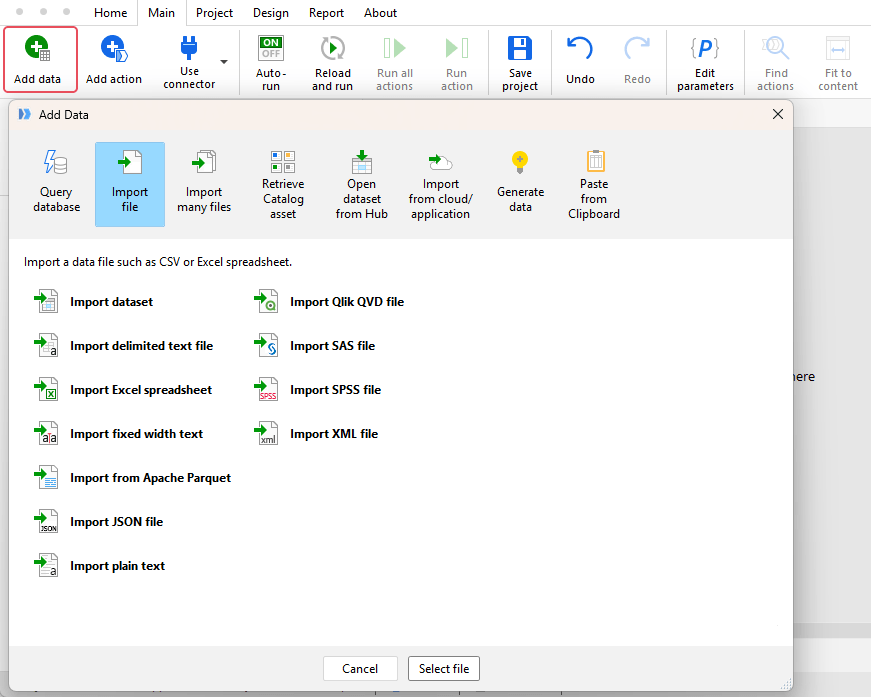Click the Find actions magnifier icon
The width and height of the screenshot is (871, 697).
coord(775,48)
